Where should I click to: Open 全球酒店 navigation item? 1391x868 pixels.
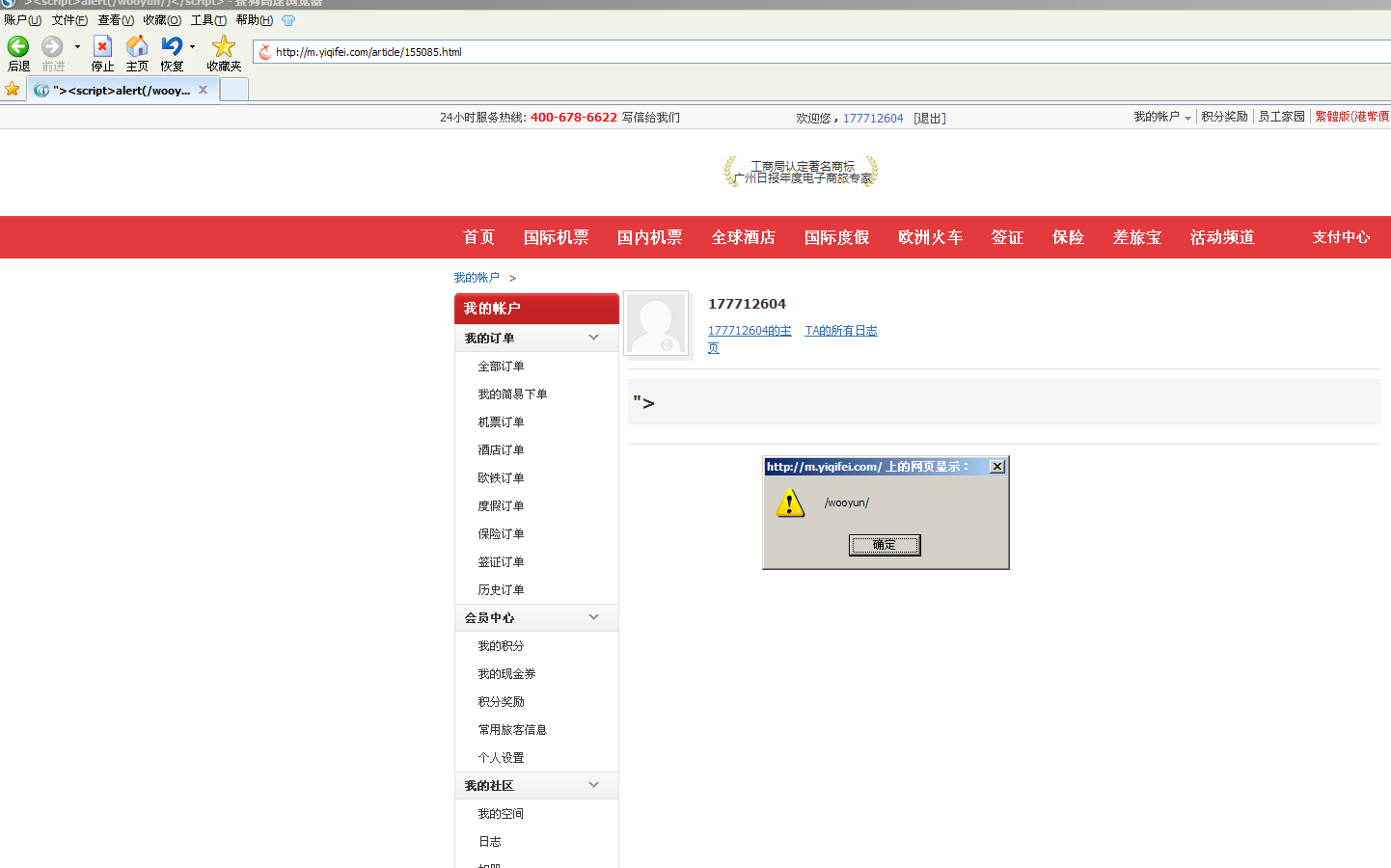pos(744,237)
